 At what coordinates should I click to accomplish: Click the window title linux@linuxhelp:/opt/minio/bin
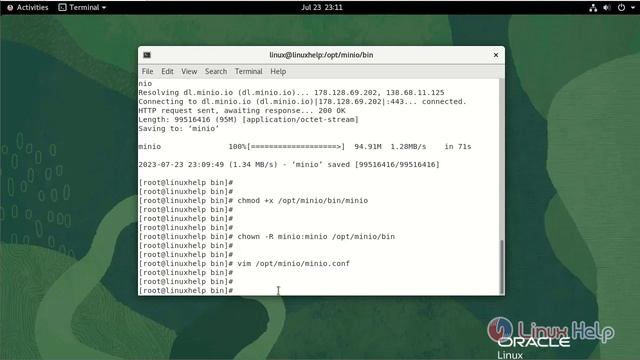[x=321, y=55]
